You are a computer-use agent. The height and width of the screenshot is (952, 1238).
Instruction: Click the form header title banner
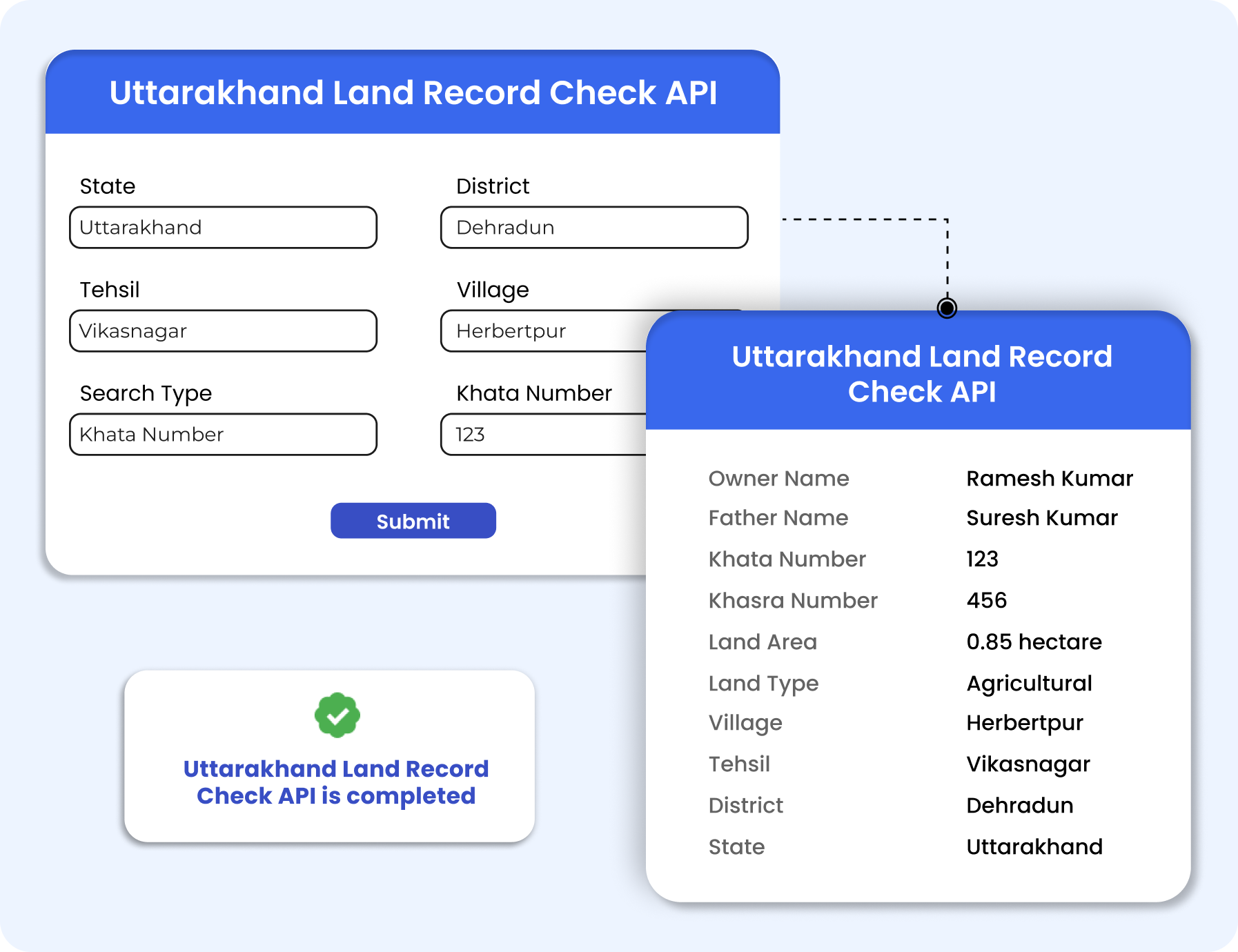click(413, 92)
